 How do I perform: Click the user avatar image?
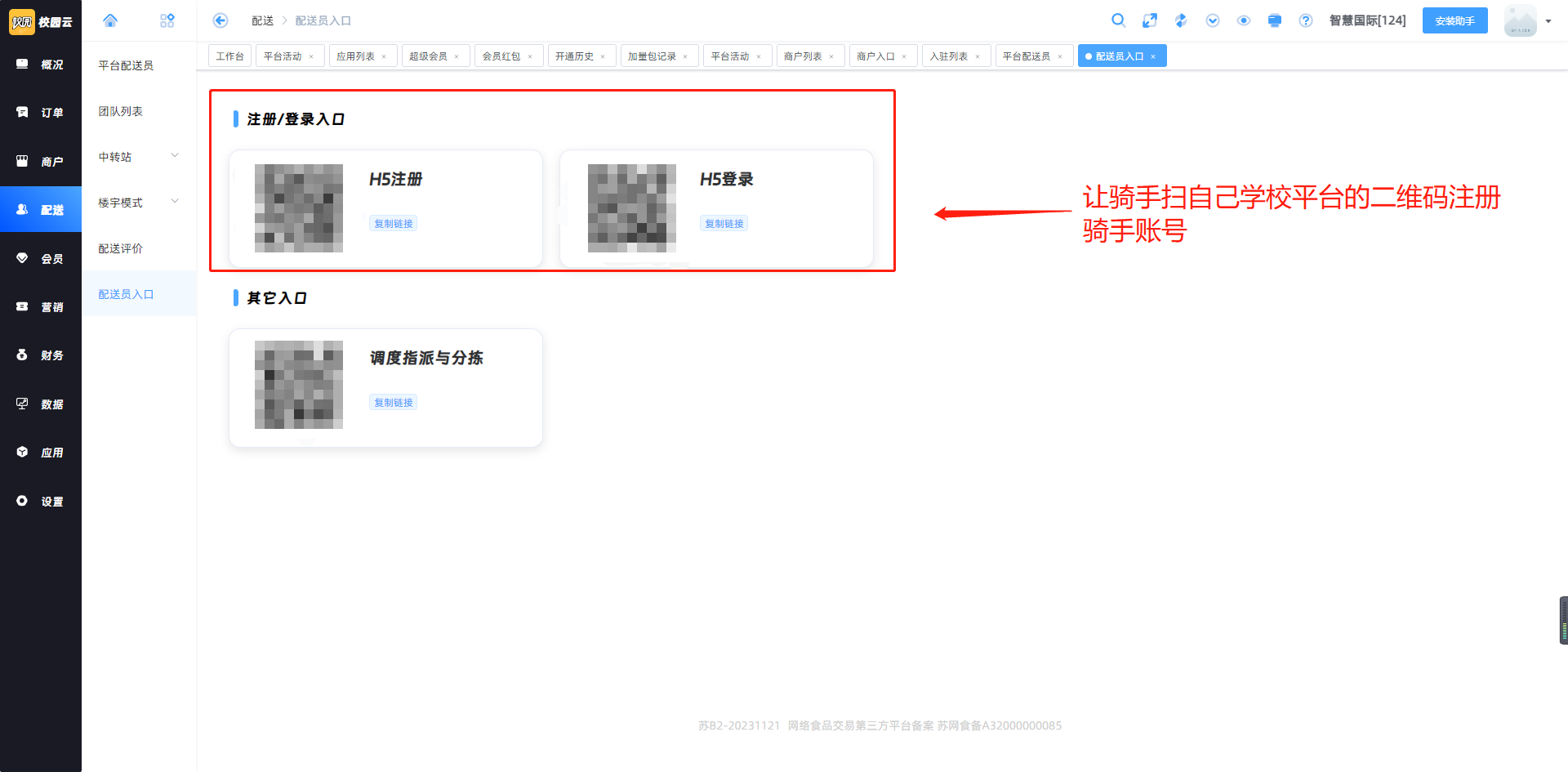[x=1521, y=20]
